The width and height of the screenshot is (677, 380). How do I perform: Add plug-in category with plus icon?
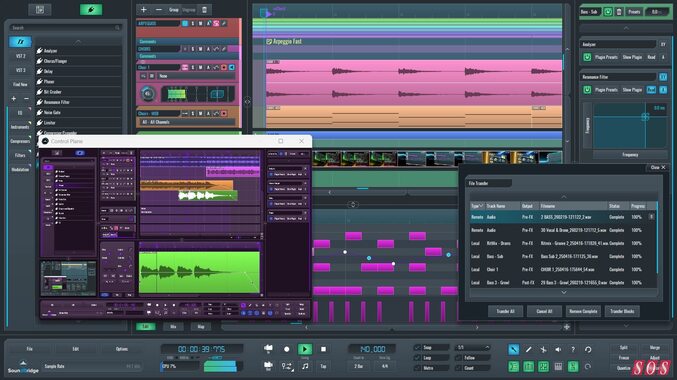point(14,99)
